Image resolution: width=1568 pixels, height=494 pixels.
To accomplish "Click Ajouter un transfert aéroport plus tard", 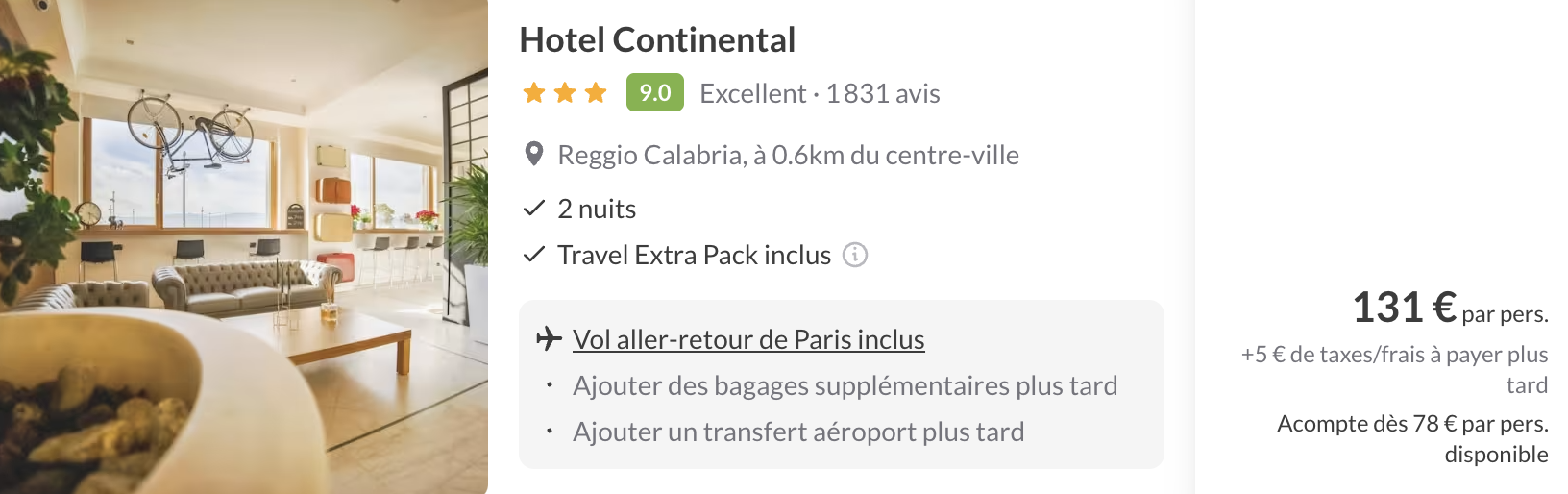I will pos(798,432).
